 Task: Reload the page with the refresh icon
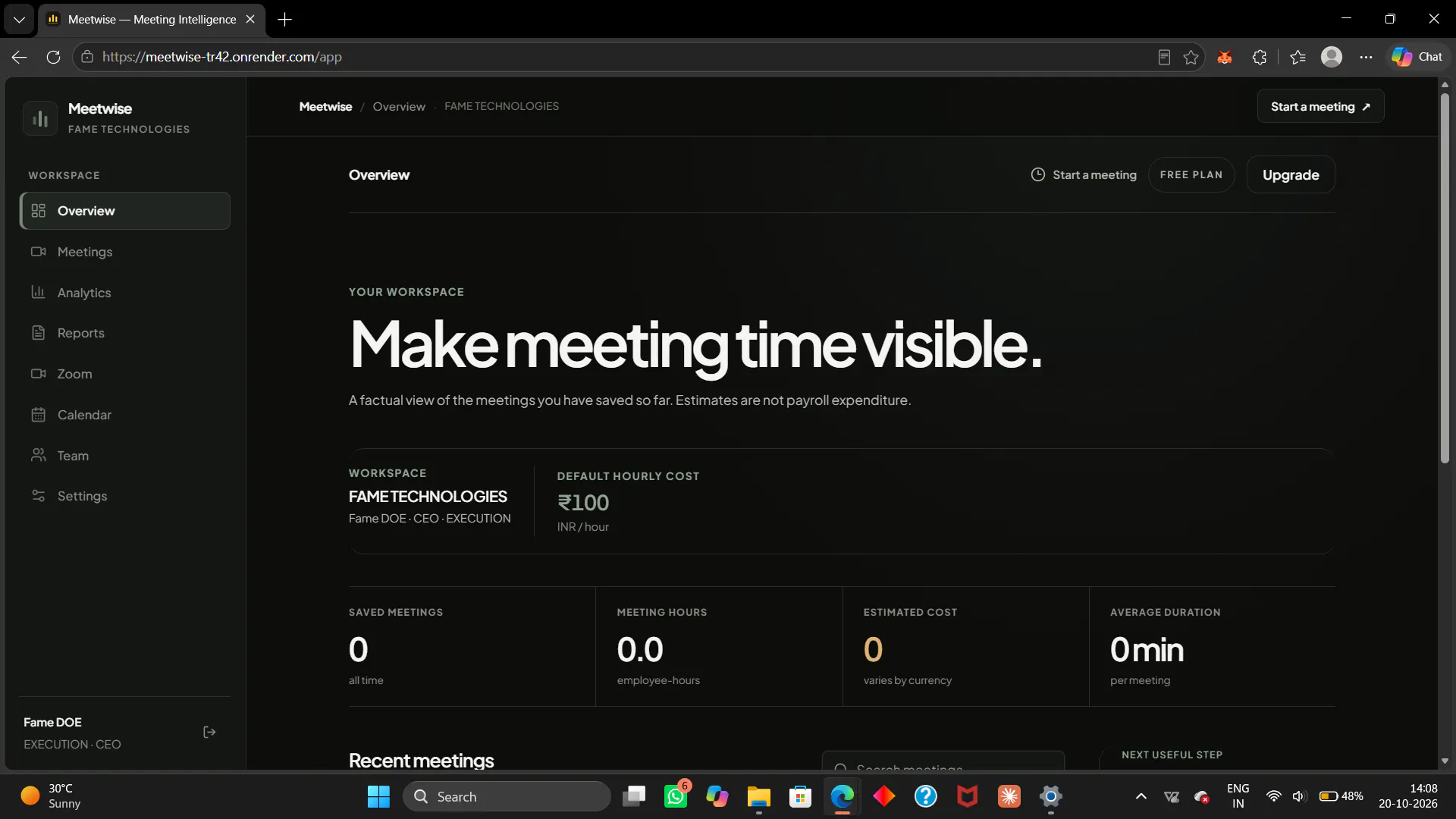53,57
